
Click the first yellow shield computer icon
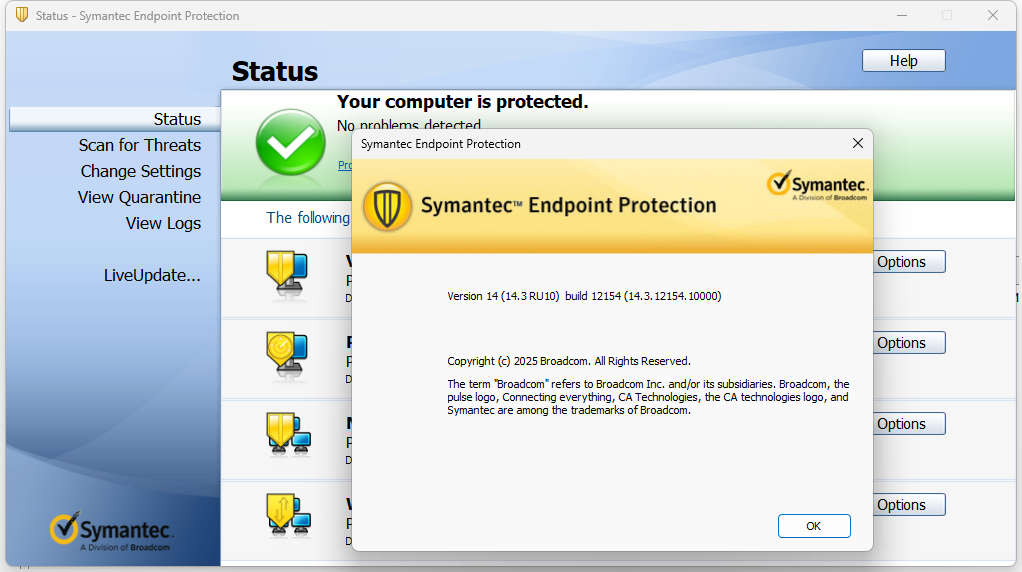click(287, 274)
